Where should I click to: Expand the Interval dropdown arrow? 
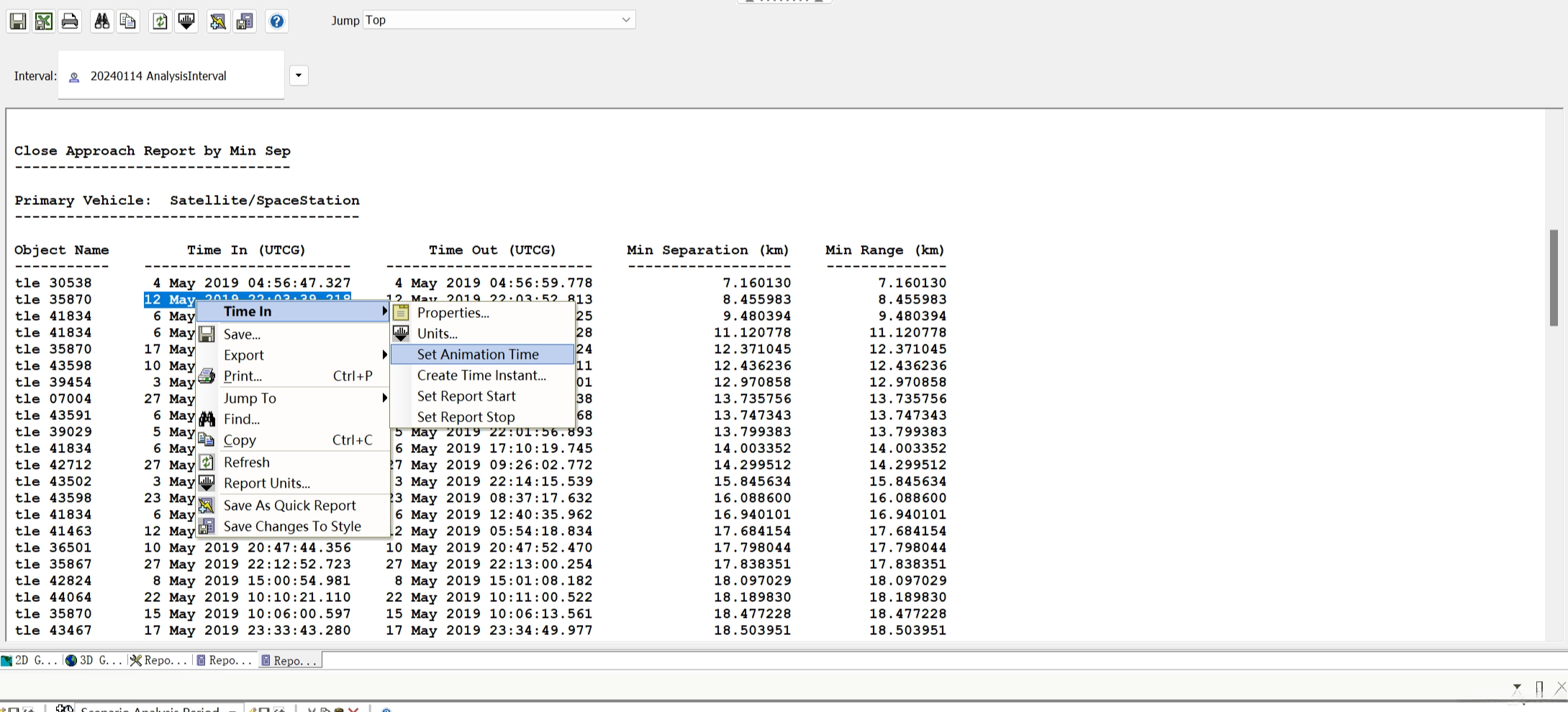click(x=299, y=76)
